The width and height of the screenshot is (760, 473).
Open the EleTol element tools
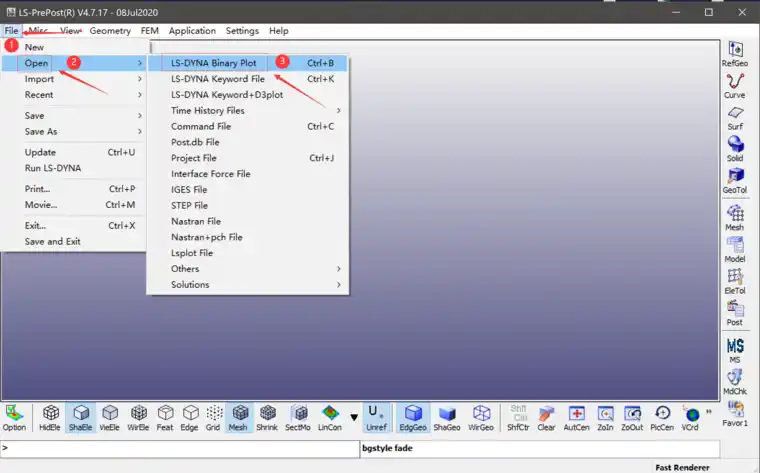coord(735,282)
